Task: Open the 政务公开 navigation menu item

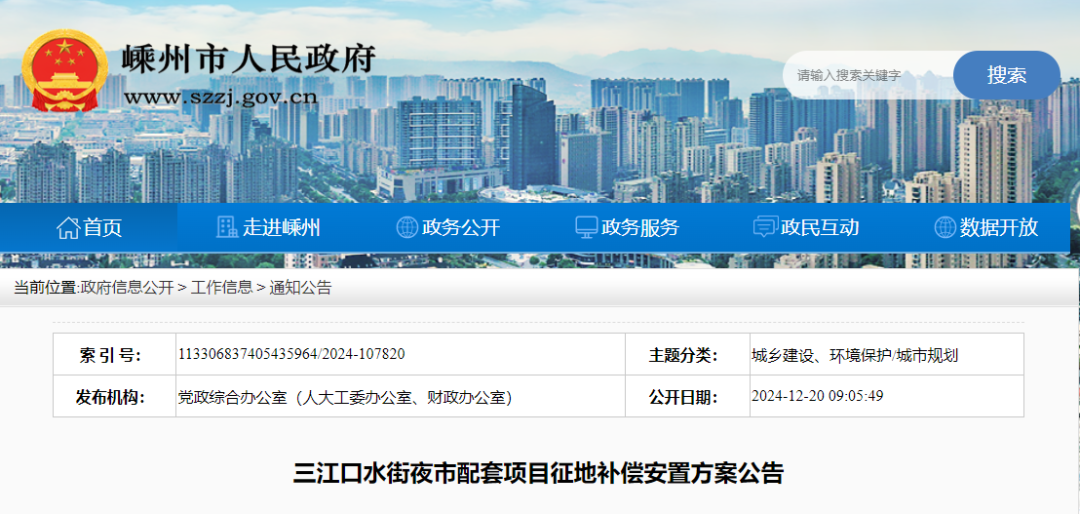Action: [460, 228]
